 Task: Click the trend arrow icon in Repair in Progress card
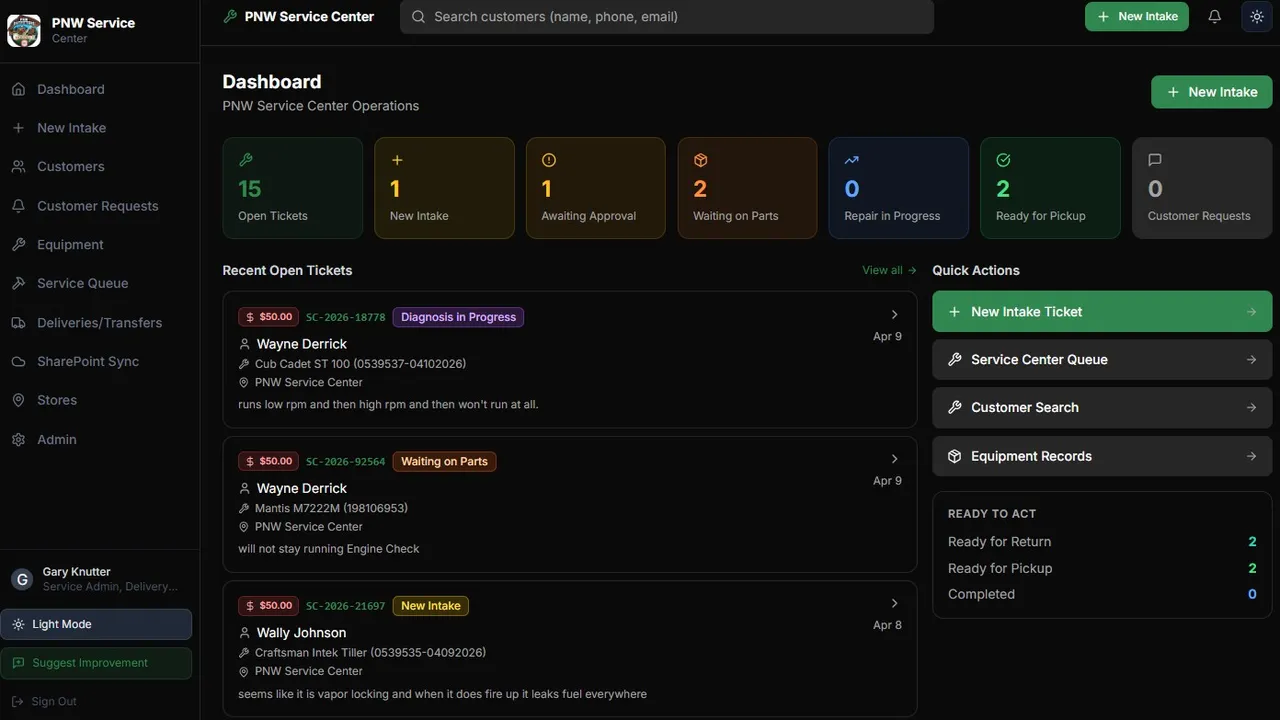click(852, 160)
